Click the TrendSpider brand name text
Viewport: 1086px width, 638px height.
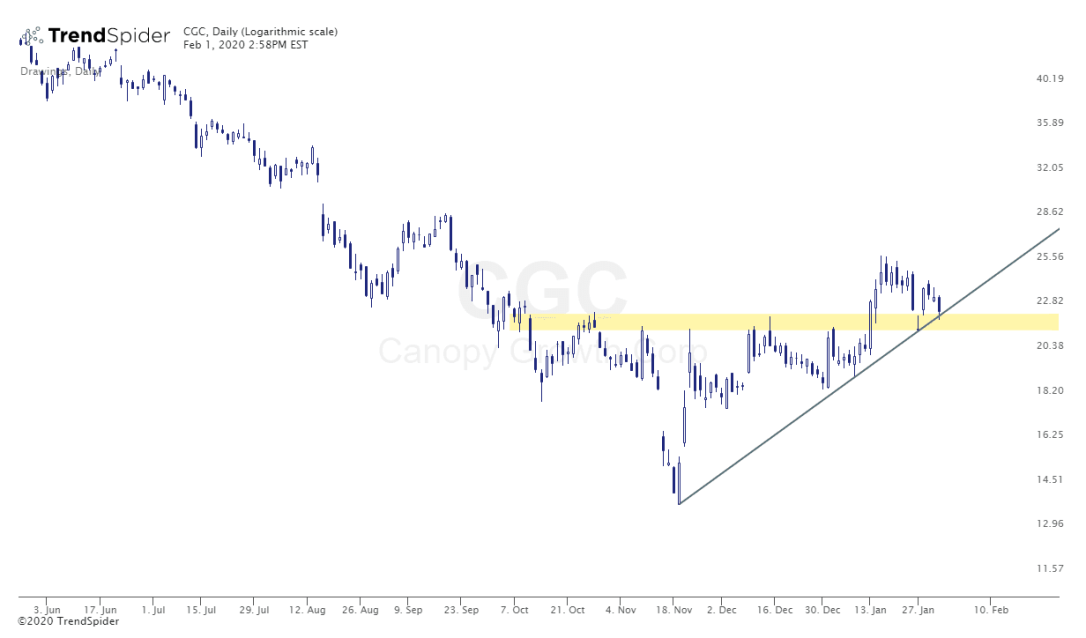point(109,37)
